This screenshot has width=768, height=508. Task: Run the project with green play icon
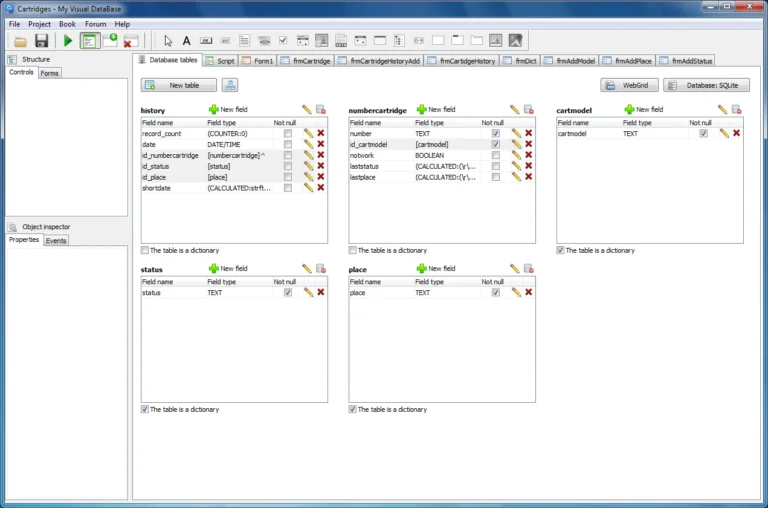(x=68, y=41)
